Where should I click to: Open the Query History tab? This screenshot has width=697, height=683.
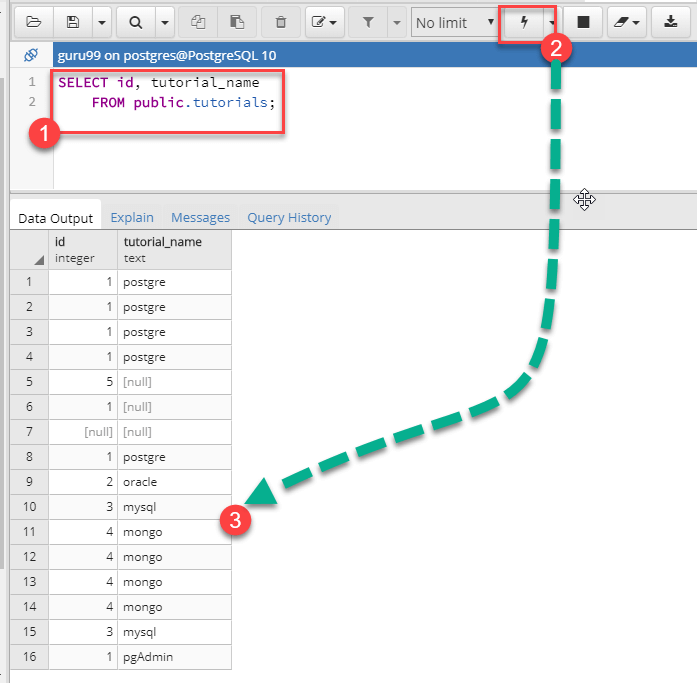(x=288, y=217)
